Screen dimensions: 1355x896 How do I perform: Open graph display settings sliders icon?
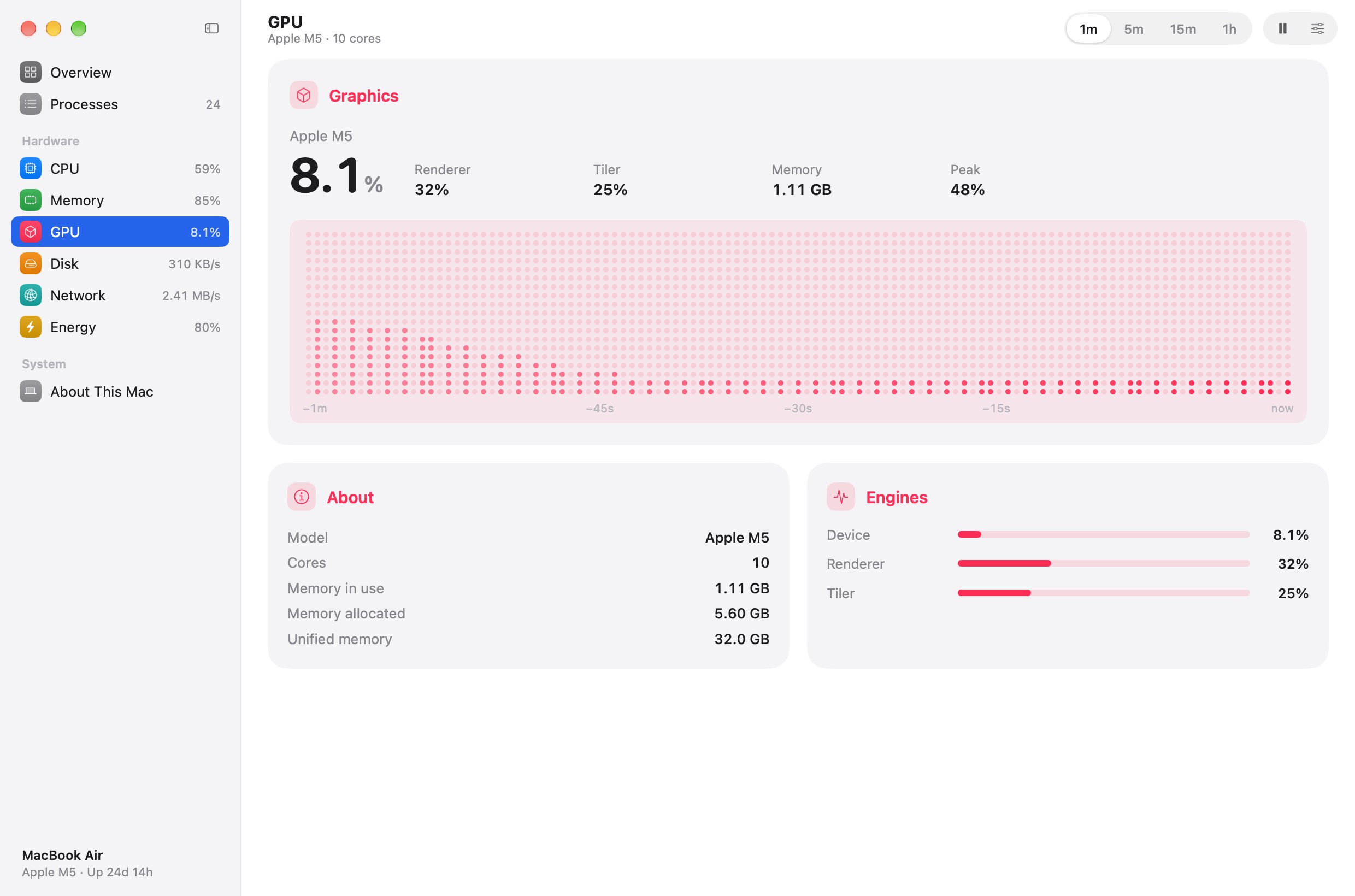[1317, 28]
